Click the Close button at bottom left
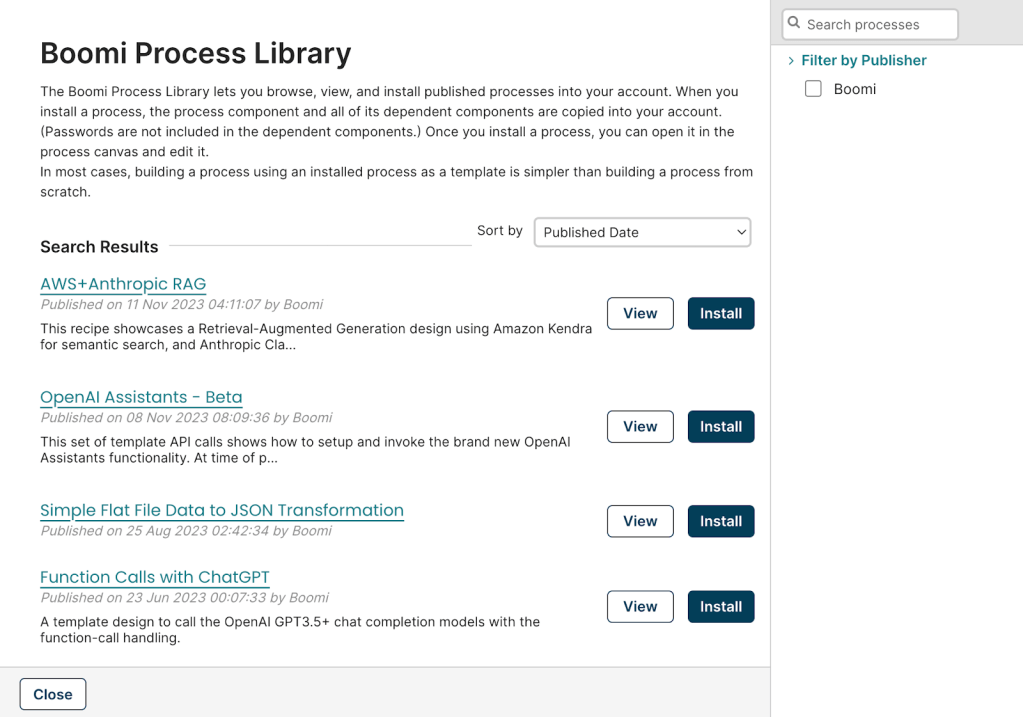Viewport: 1023px width, 717px height. (x=52, y=694)
